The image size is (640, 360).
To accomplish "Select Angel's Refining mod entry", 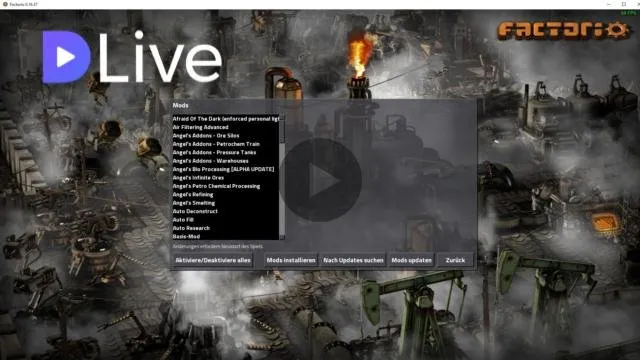I will (226, 194).
